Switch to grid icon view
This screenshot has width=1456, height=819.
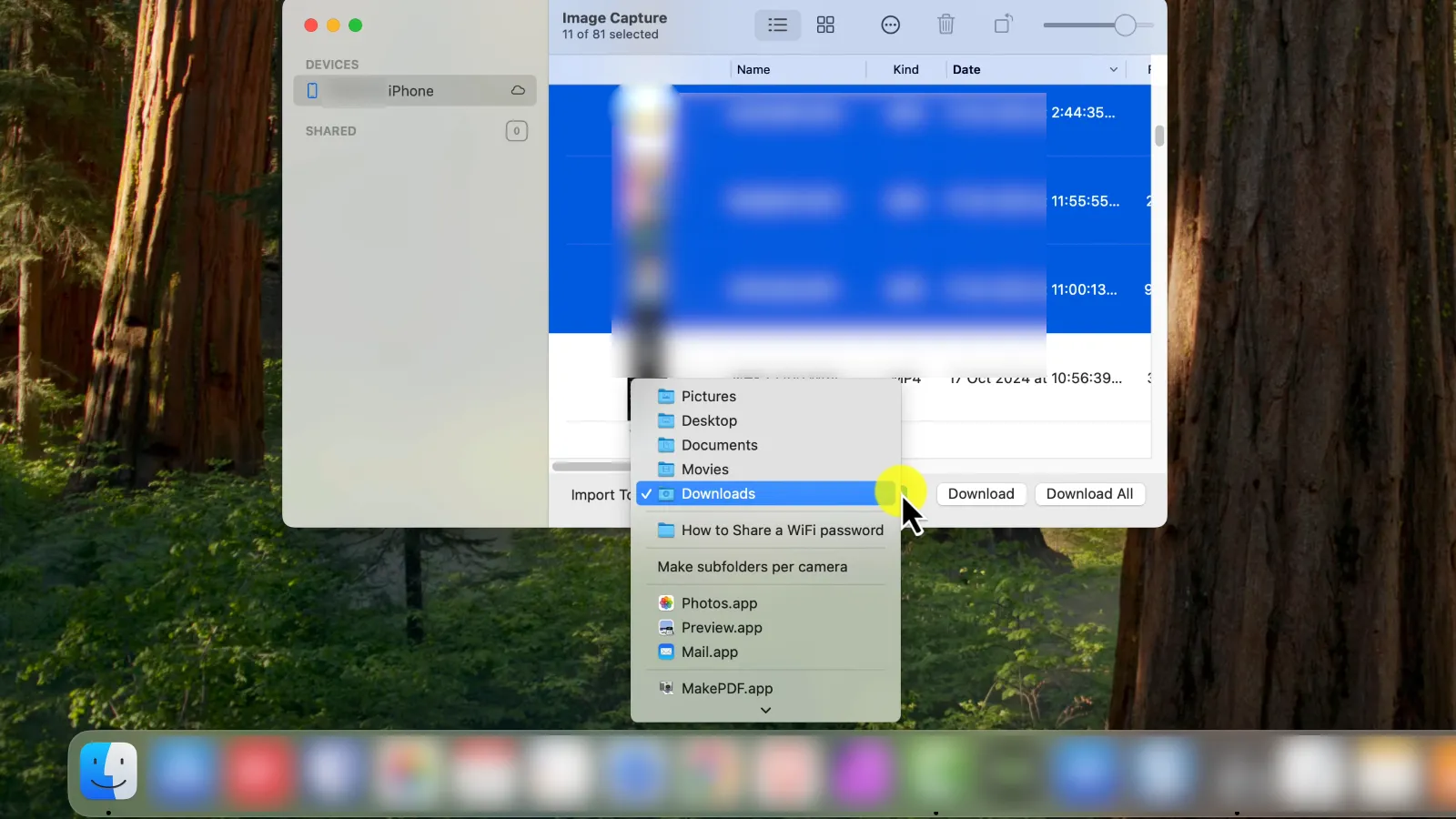point(825,25)
